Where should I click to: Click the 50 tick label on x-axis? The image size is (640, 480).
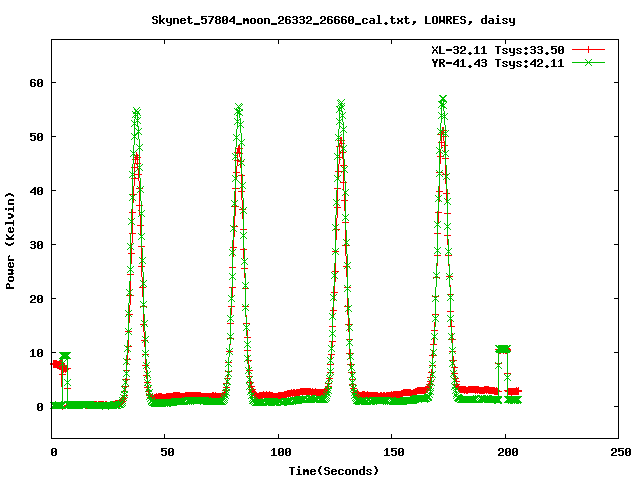coord(166,452)
